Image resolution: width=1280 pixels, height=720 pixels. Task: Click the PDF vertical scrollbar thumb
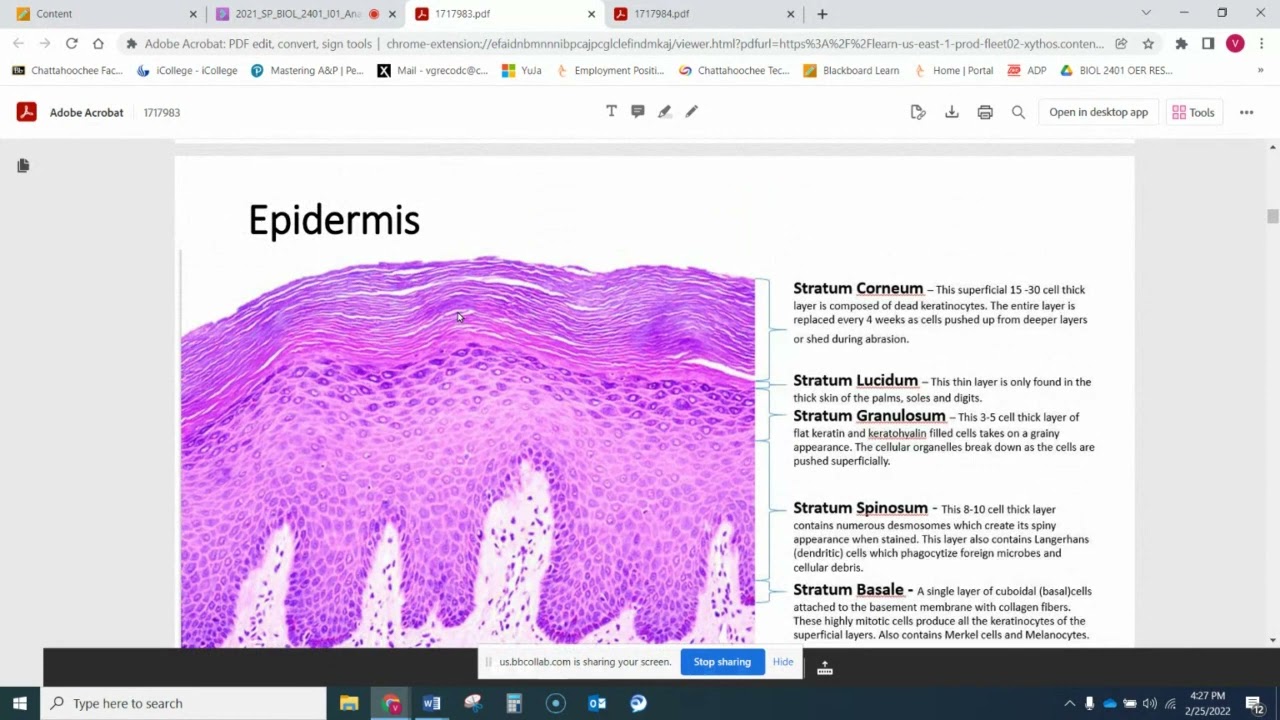tap(1272, 217)
